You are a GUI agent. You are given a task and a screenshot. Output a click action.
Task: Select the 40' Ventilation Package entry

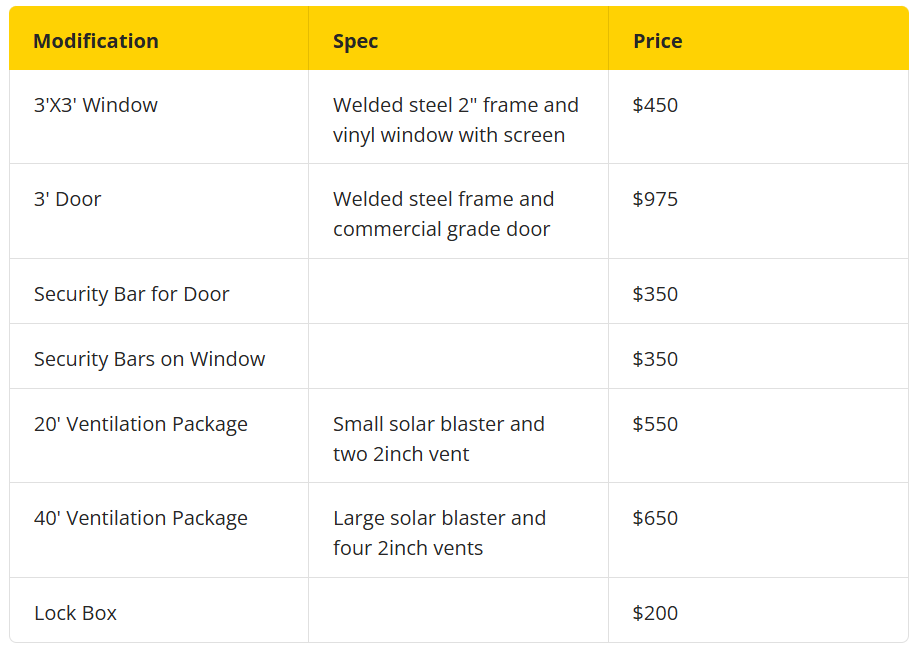tap(141, 518)
